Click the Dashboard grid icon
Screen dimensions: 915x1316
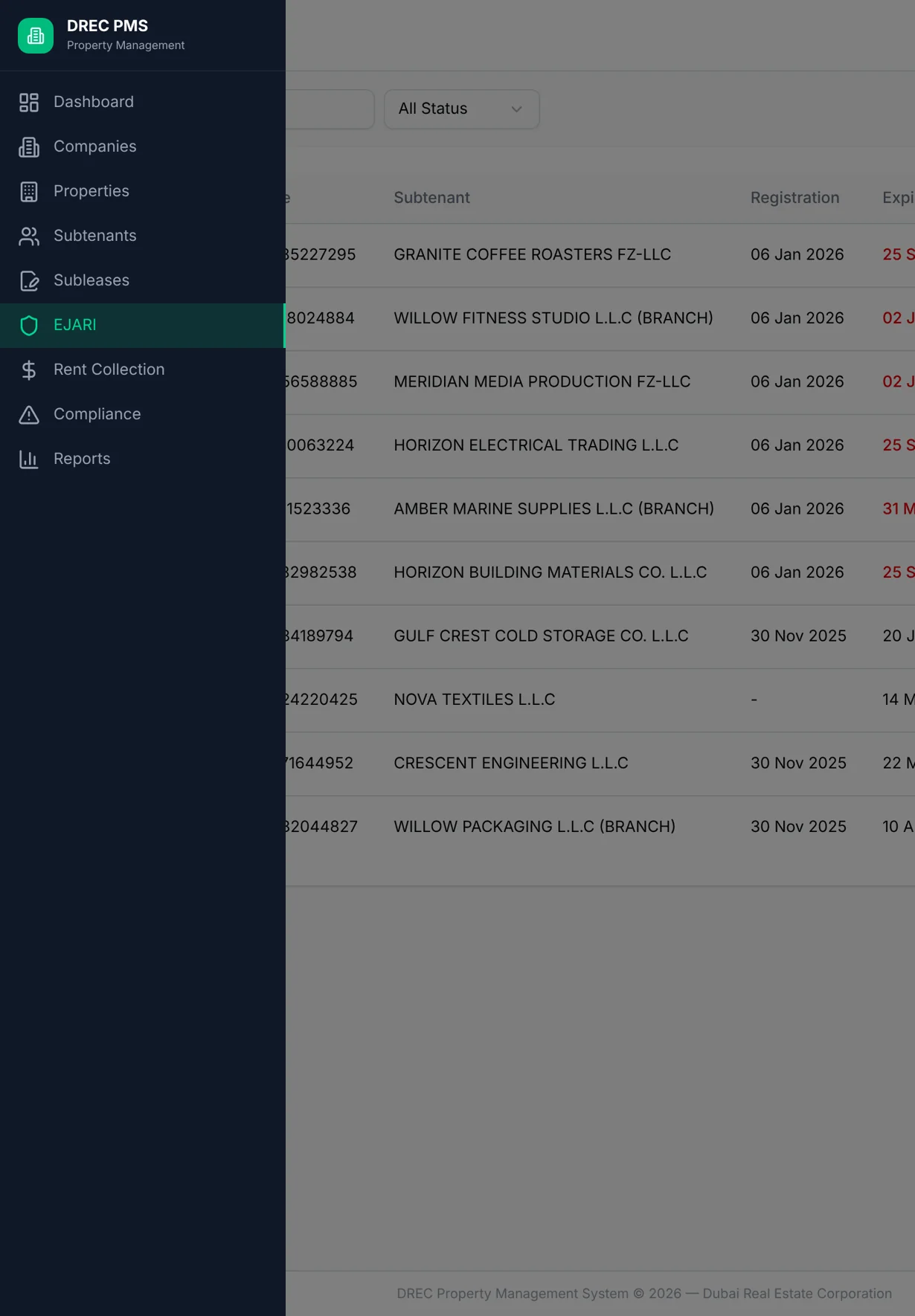click(29, 103)
